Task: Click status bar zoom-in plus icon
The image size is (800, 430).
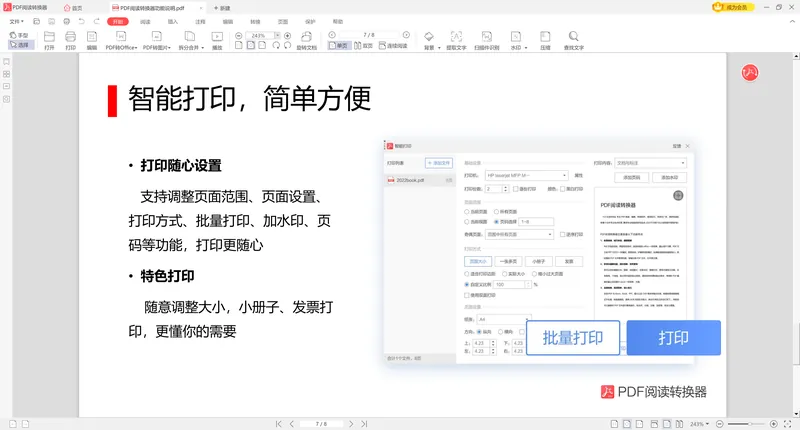Action: point(773,424)
